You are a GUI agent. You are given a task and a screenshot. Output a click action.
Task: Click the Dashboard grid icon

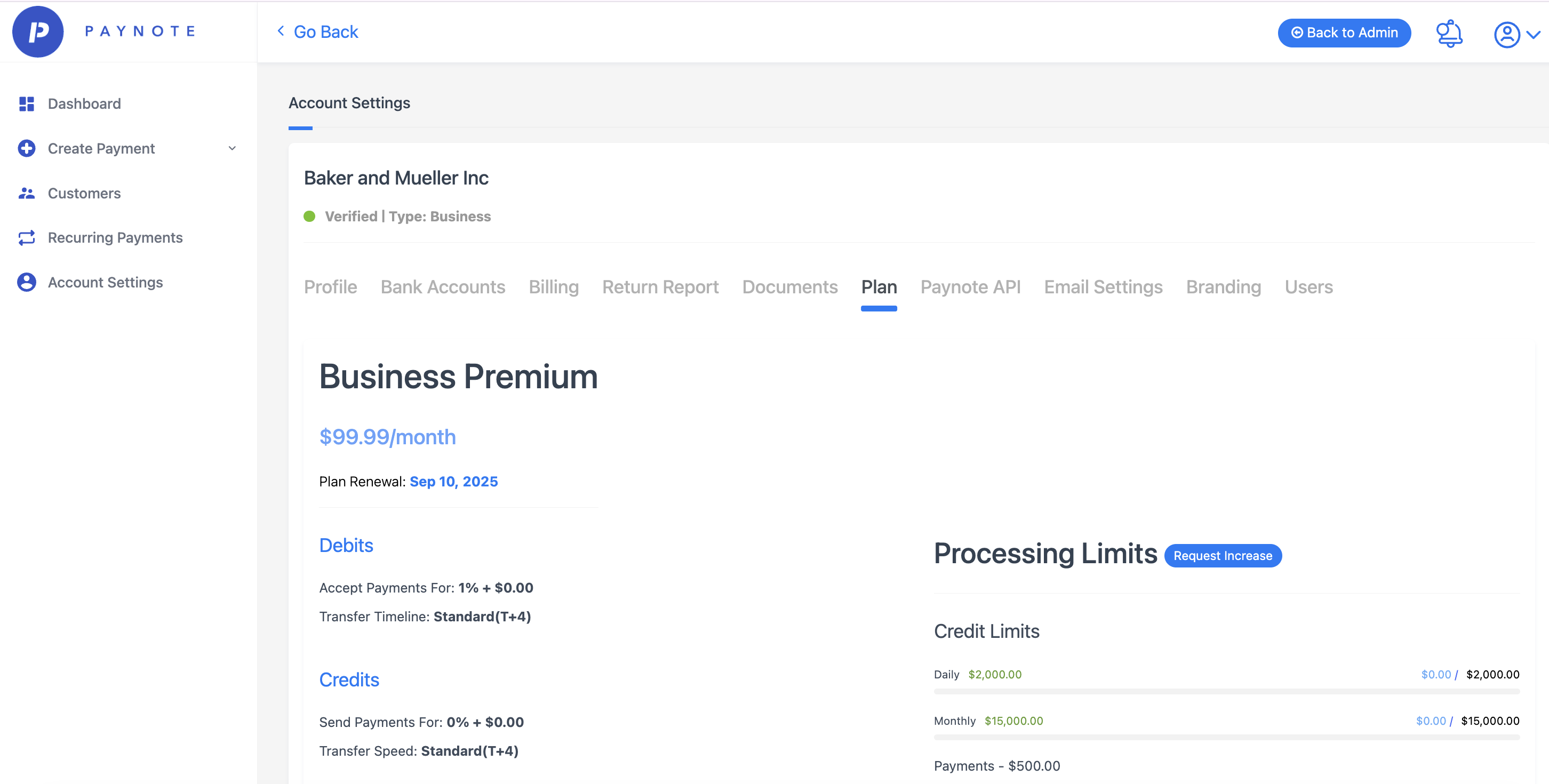[27, 104]
